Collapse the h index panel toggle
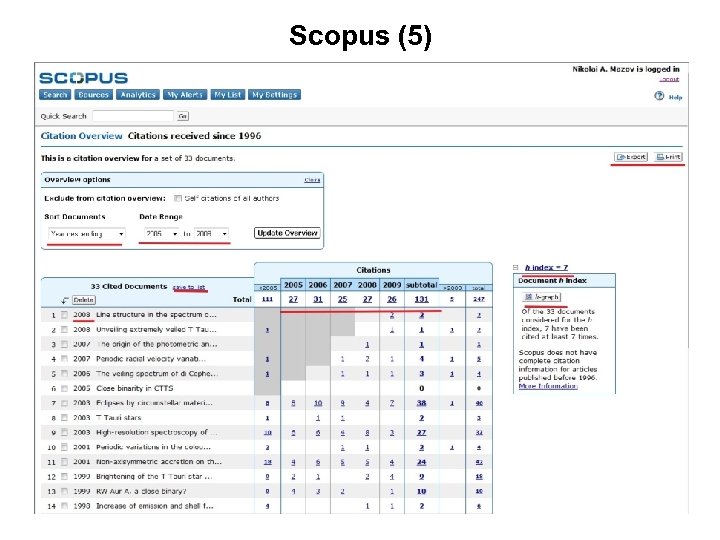The image size is (720, 540). coord(516,267)
